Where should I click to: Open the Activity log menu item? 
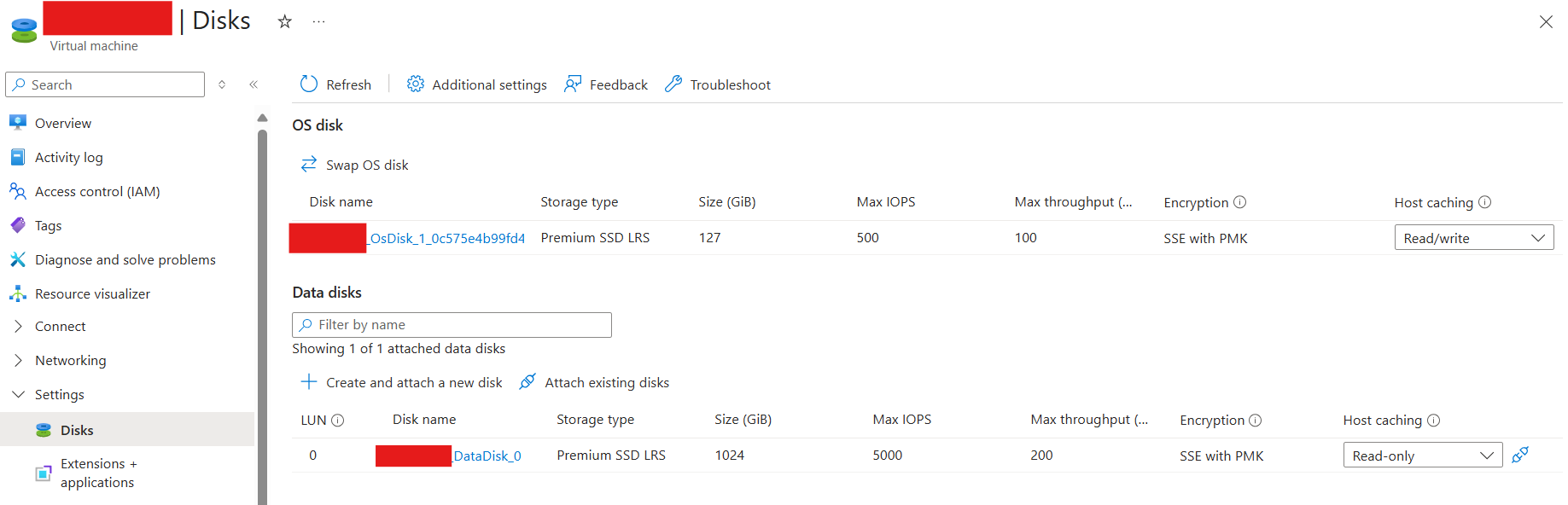pos(68,157)
